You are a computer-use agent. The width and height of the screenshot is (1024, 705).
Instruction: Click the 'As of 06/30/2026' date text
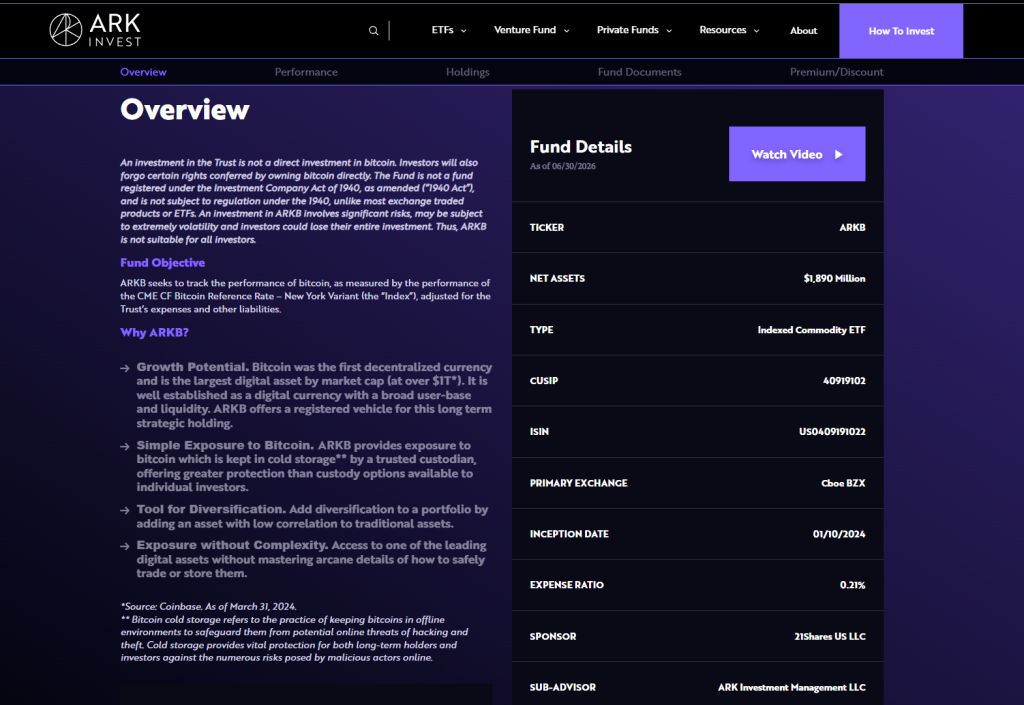point(562,166)
